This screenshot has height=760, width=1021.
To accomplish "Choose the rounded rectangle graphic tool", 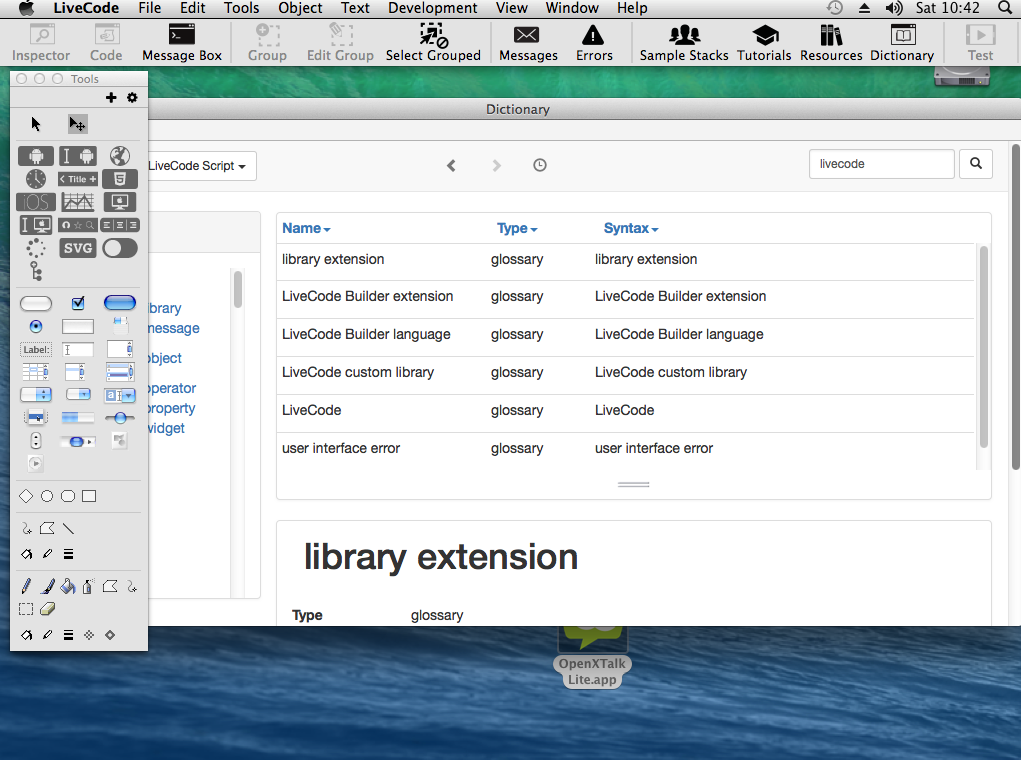I will 68,496.
